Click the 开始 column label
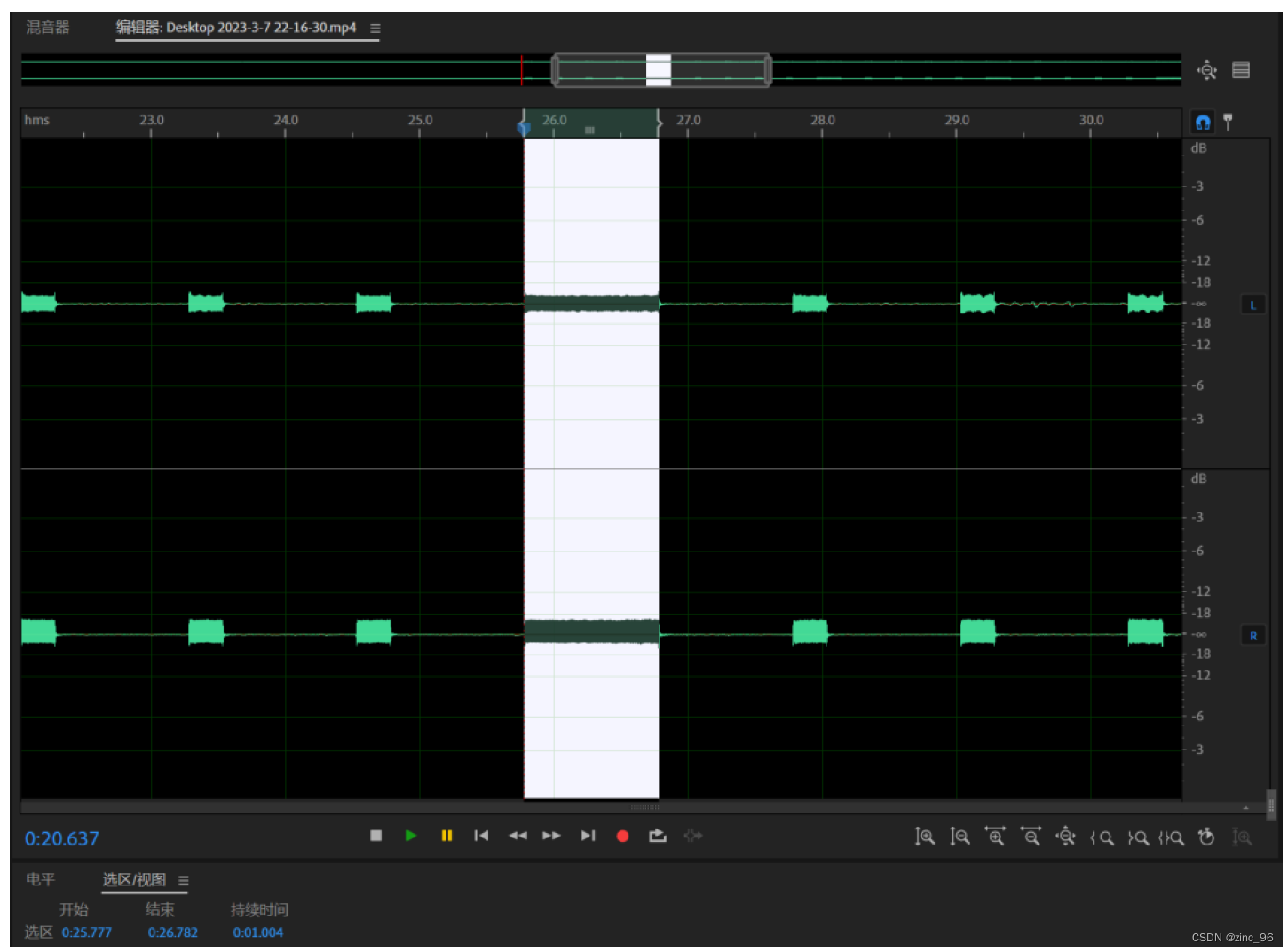The width and height of the screenshot is (1288, 952). pos(74,909)
